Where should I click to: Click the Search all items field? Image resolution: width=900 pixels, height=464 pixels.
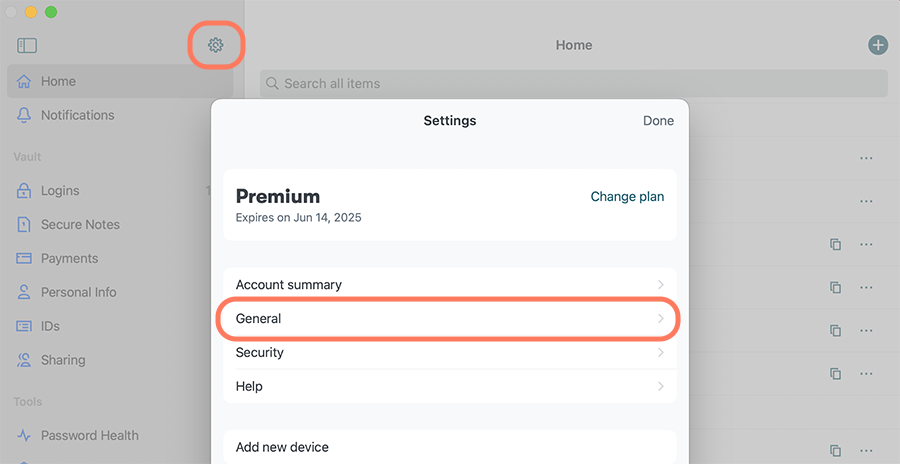point(574,84)
